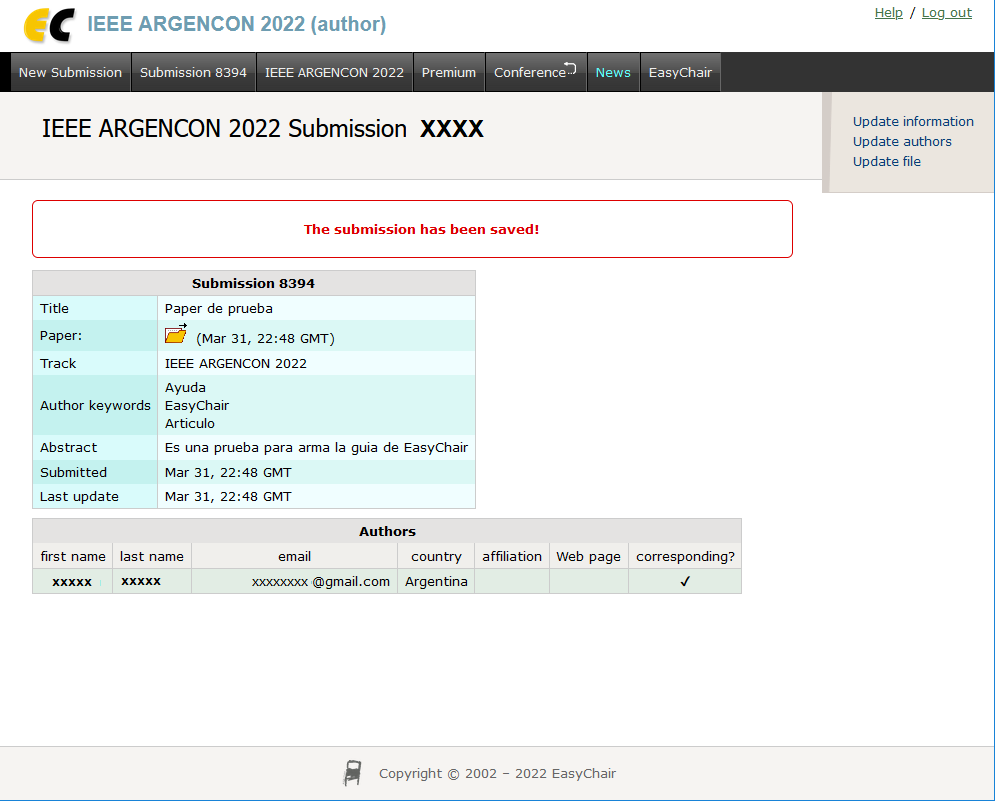Open the Submission 8394 menu
This screenshot has width=996, height=805.
pos(193,72)
